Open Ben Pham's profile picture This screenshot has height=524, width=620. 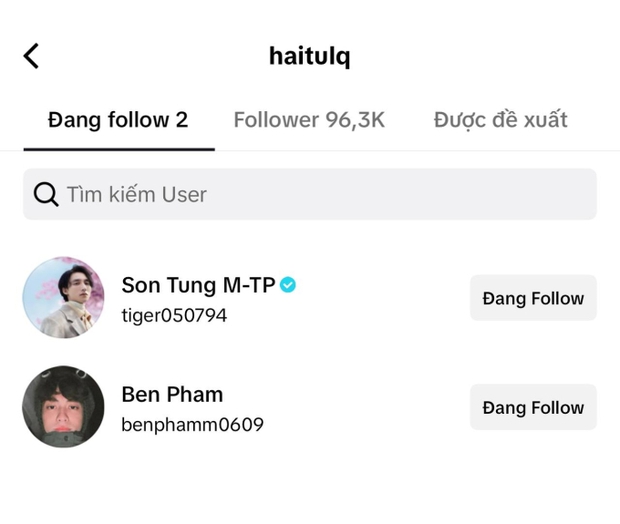click(x=64, y=406)
